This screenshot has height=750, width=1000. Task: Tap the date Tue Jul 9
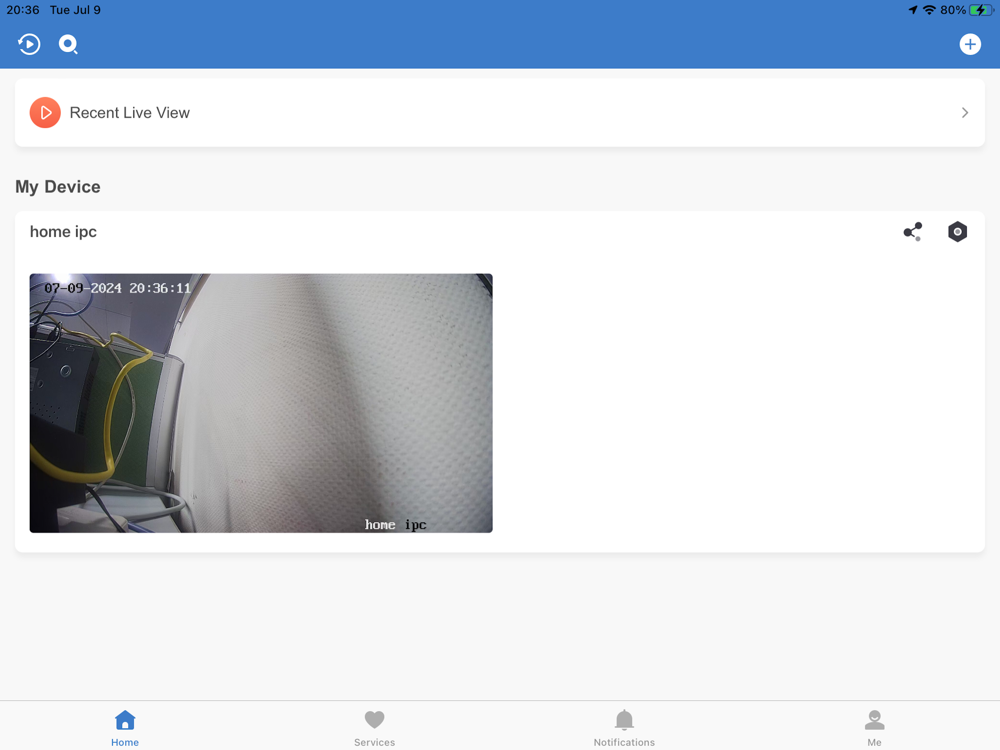[x=75, y=10]
